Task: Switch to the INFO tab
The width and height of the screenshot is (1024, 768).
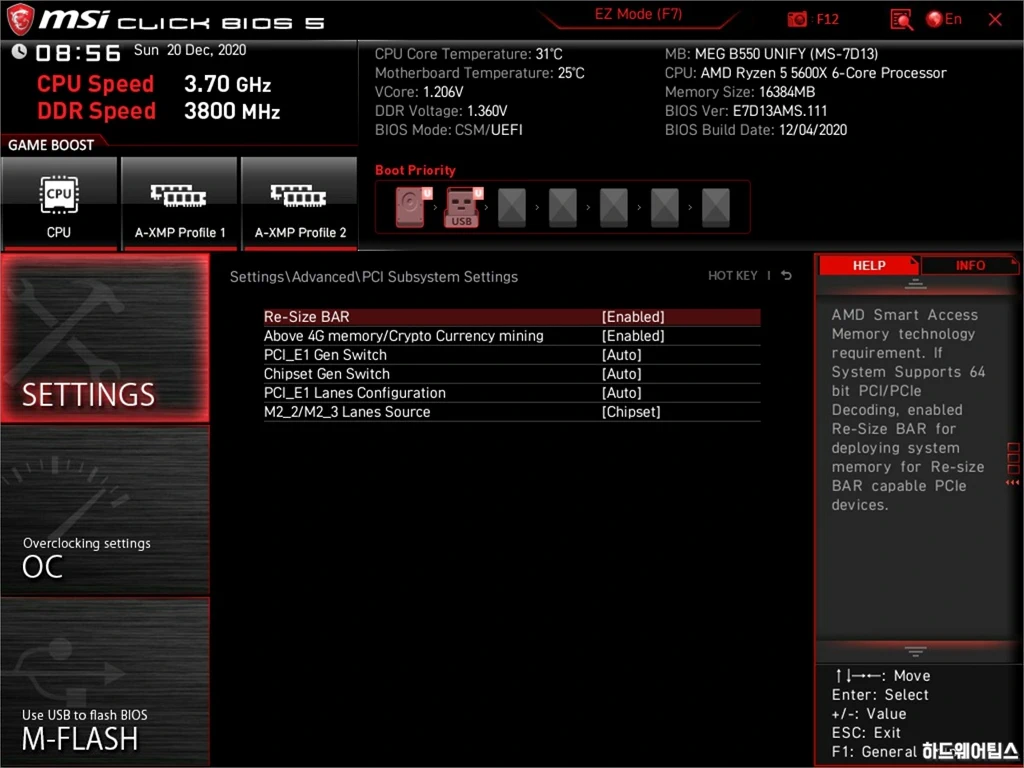Action: [970, 265]
